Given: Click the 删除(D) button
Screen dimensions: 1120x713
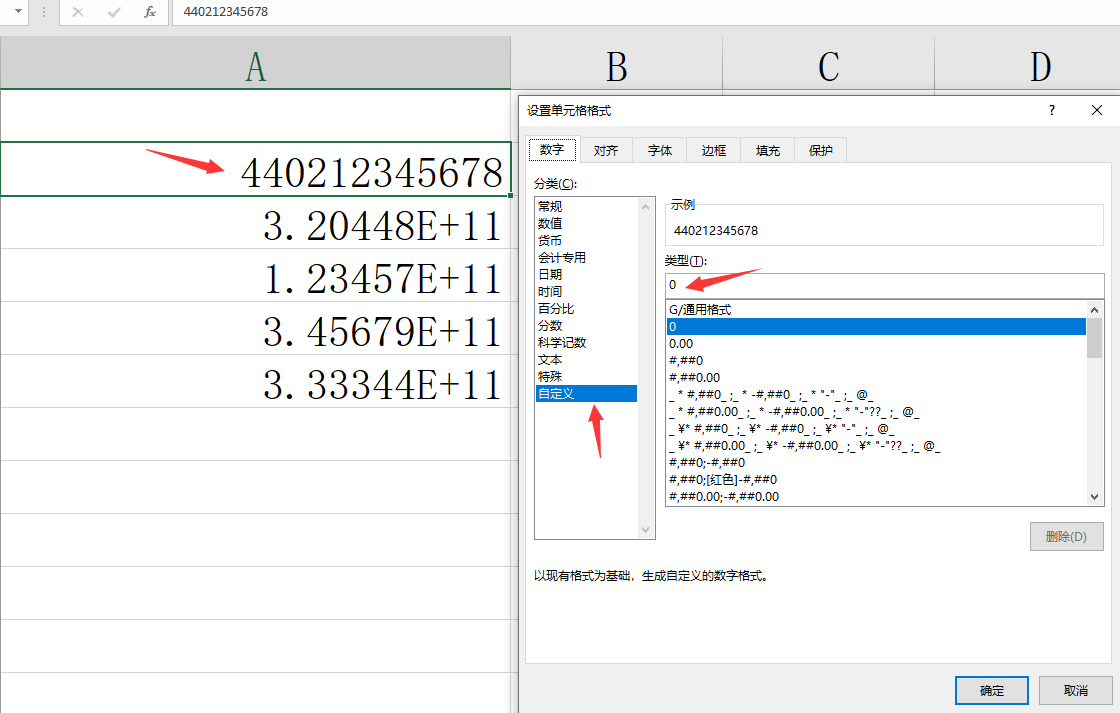Looking at the screenshot, I should pos(1066,537).
